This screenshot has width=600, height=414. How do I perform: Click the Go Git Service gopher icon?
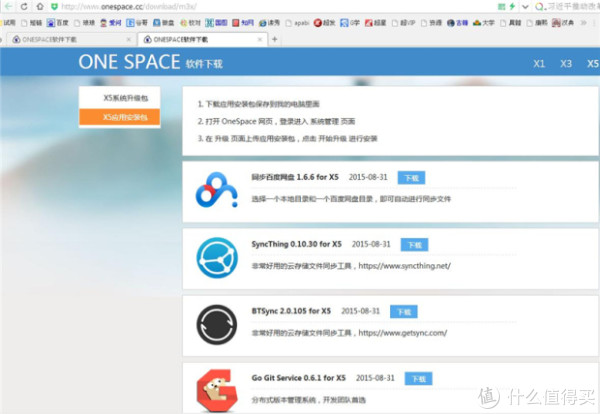tap(214, 389)
